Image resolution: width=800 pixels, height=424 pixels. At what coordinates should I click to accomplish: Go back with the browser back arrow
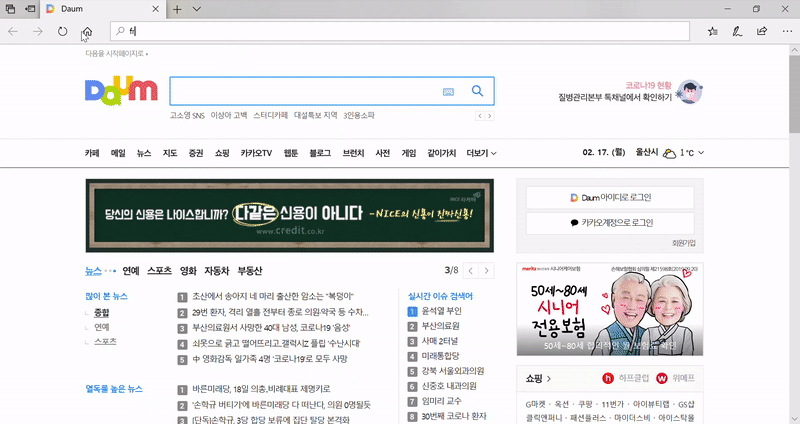coord(13,32)
